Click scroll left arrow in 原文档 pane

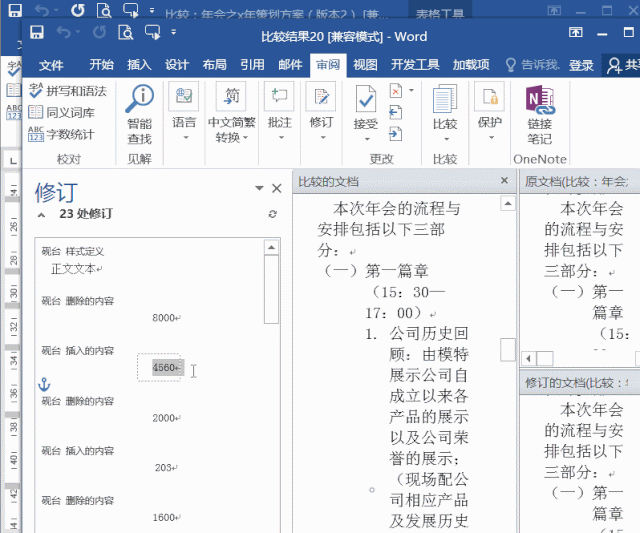(529, 359)
